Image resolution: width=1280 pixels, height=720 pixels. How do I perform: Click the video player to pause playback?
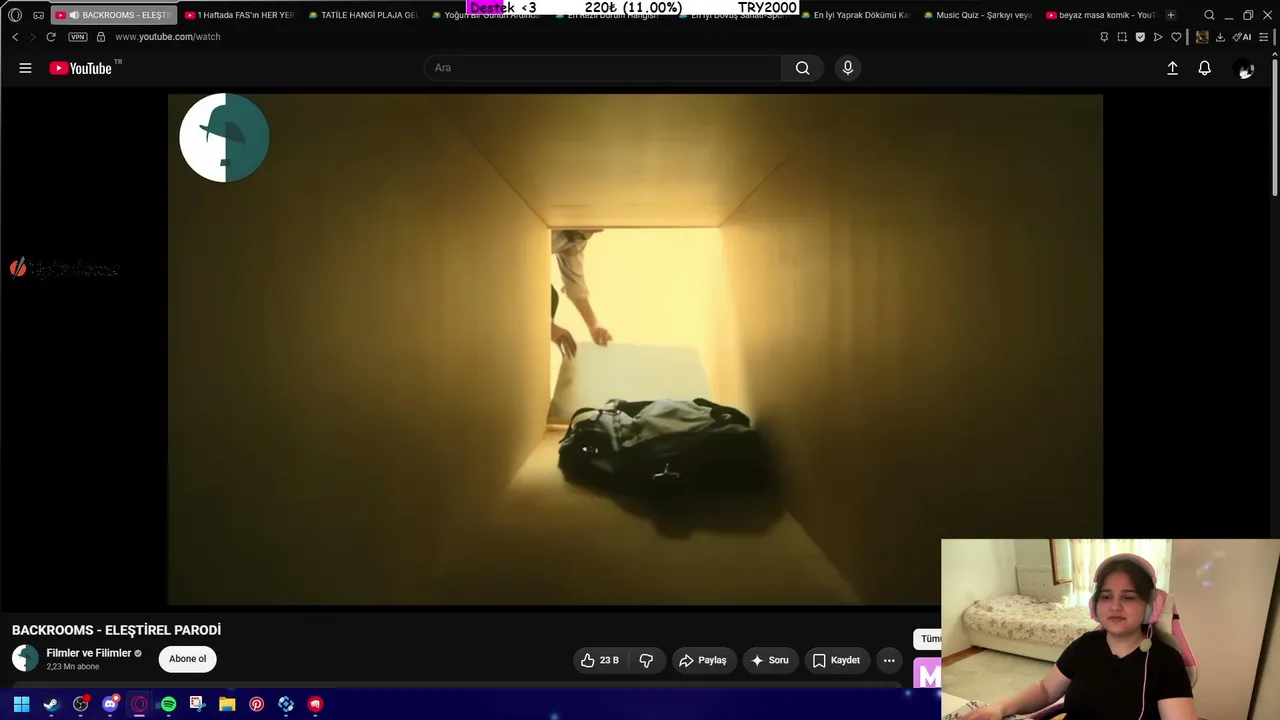(635, 350)
